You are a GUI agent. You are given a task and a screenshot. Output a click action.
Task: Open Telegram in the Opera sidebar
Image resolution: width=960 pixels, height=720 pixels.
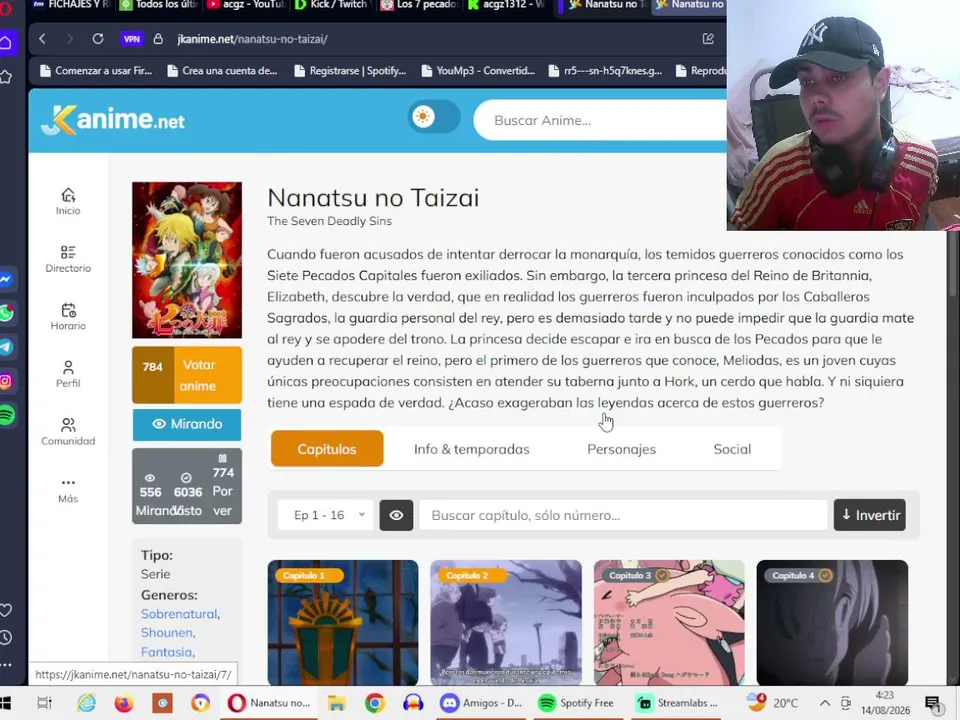[6, 347]
